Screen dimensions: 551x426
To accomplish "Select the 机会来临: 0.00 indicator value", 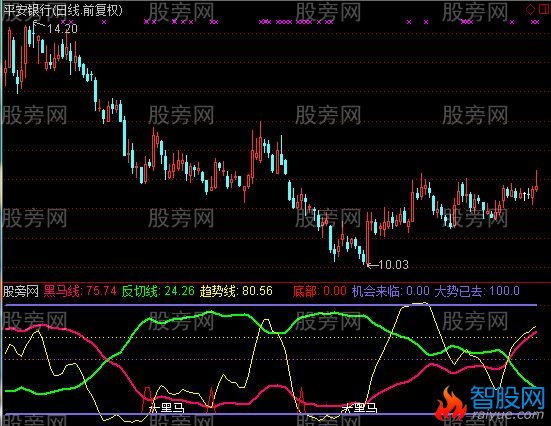I will click(x=390, y=291).
